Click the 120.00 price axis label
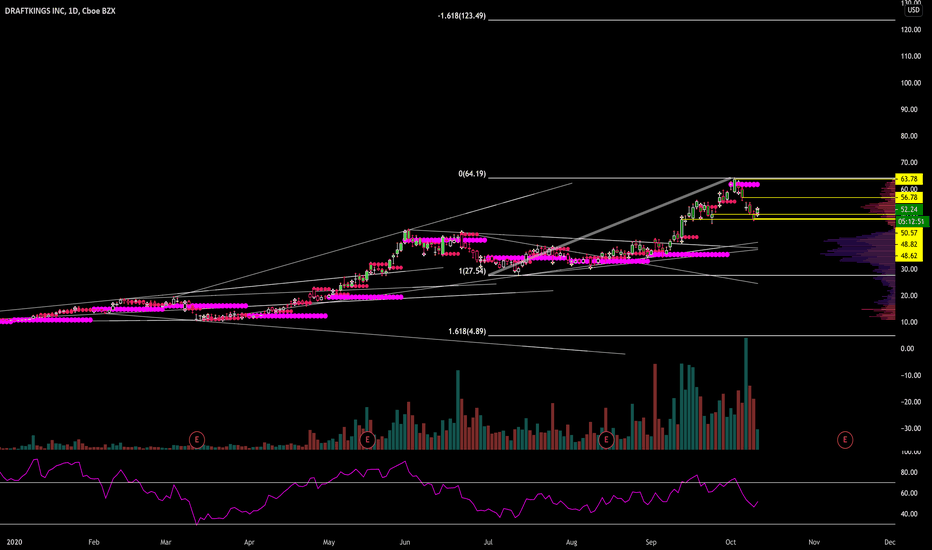Screen dimensions: 932x550 (x=911, y=30)
